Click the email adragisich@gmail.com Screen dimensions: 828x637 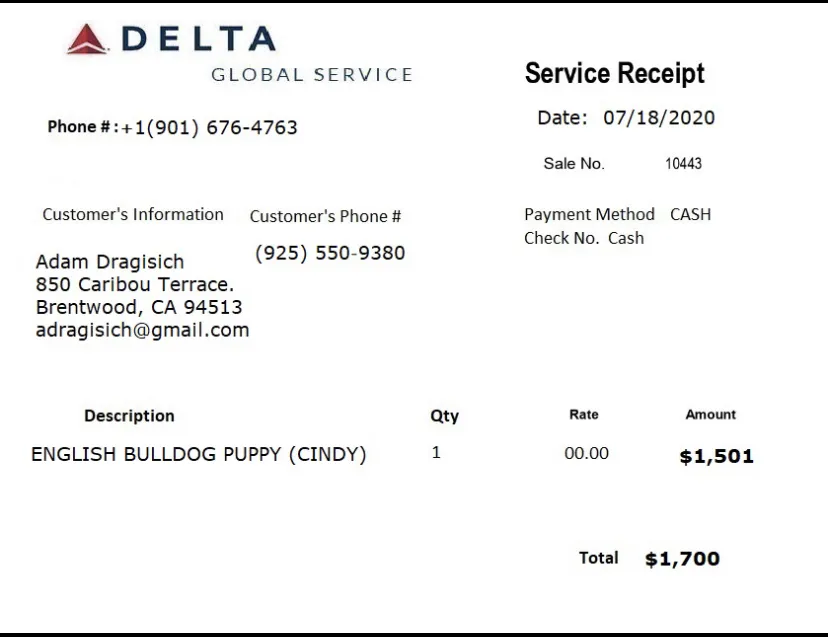pos(143,330)
